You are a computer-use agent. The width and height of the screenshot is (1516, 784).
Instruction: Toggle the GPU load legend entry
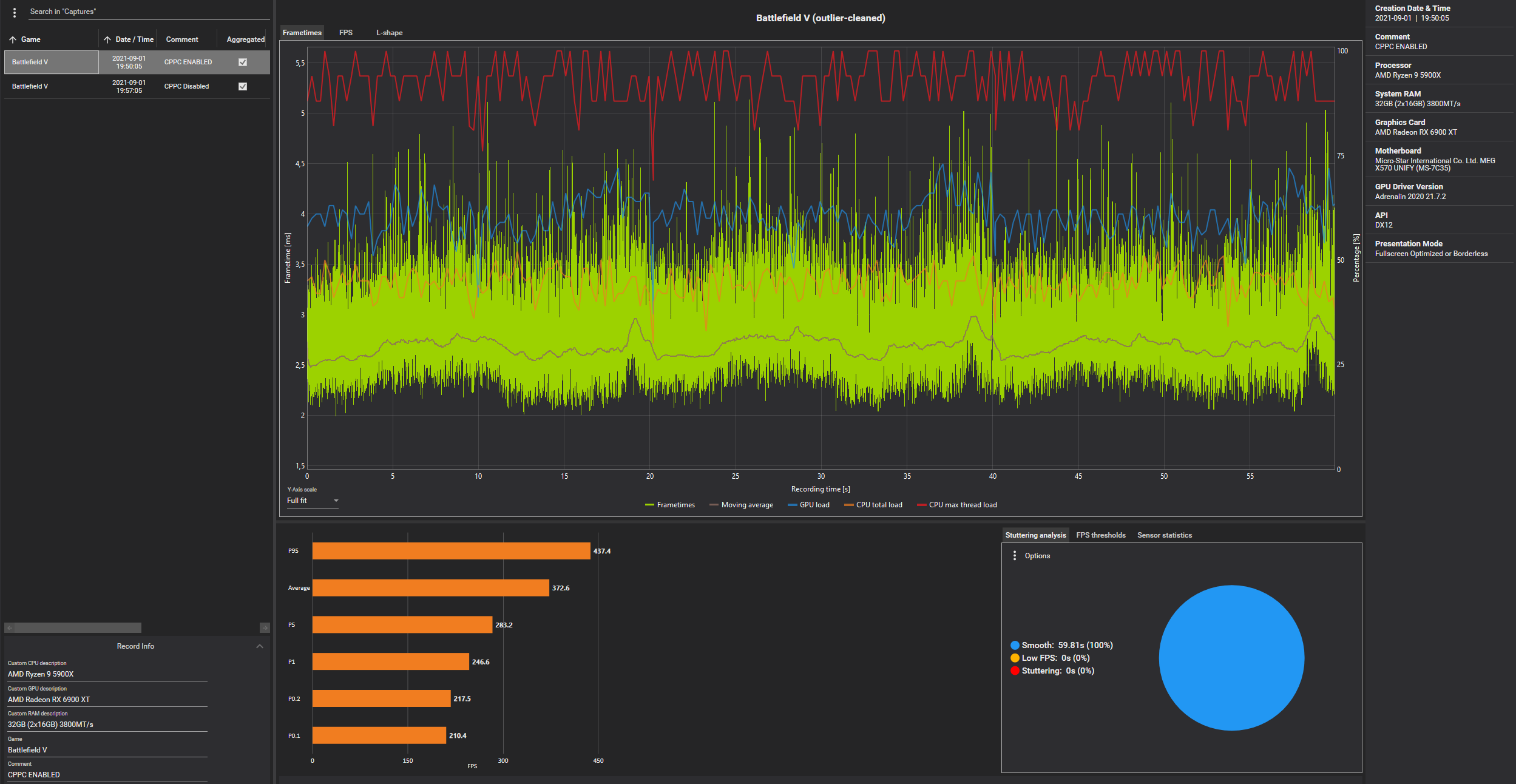pos(808,505)
